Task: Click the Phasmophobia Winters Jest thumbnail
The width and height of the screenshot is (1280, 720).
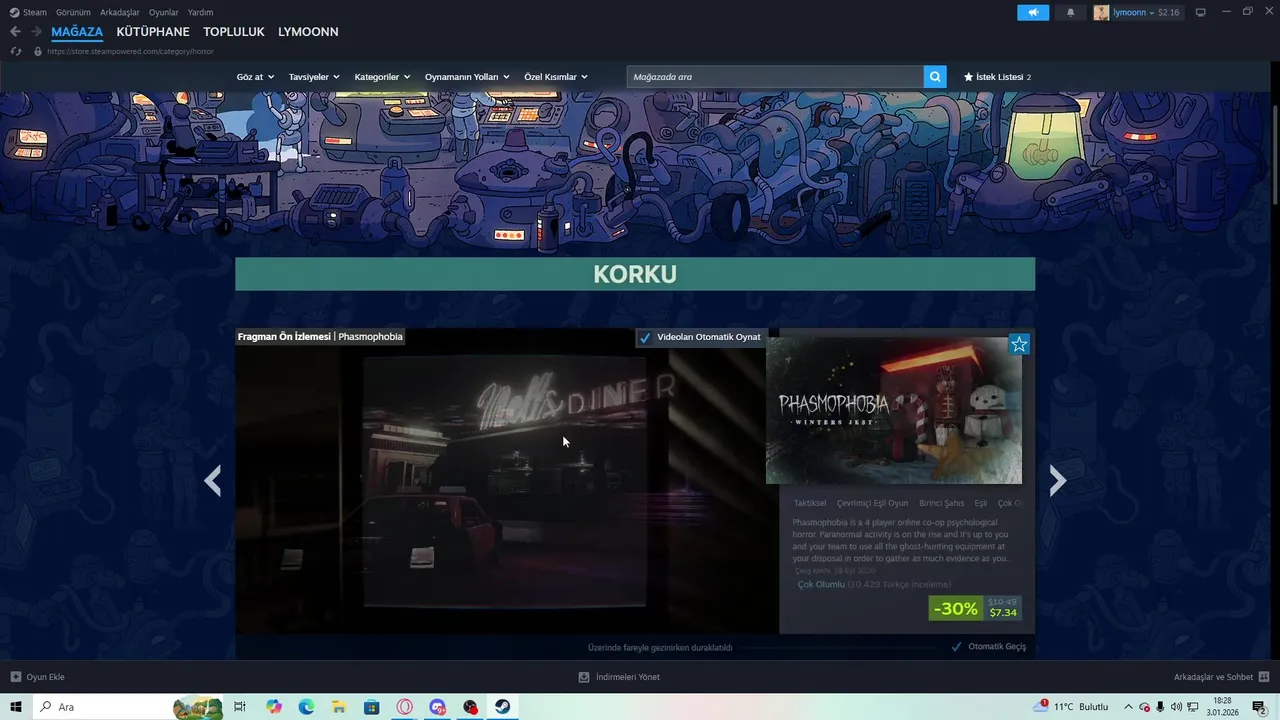Action: pos(894,410)
